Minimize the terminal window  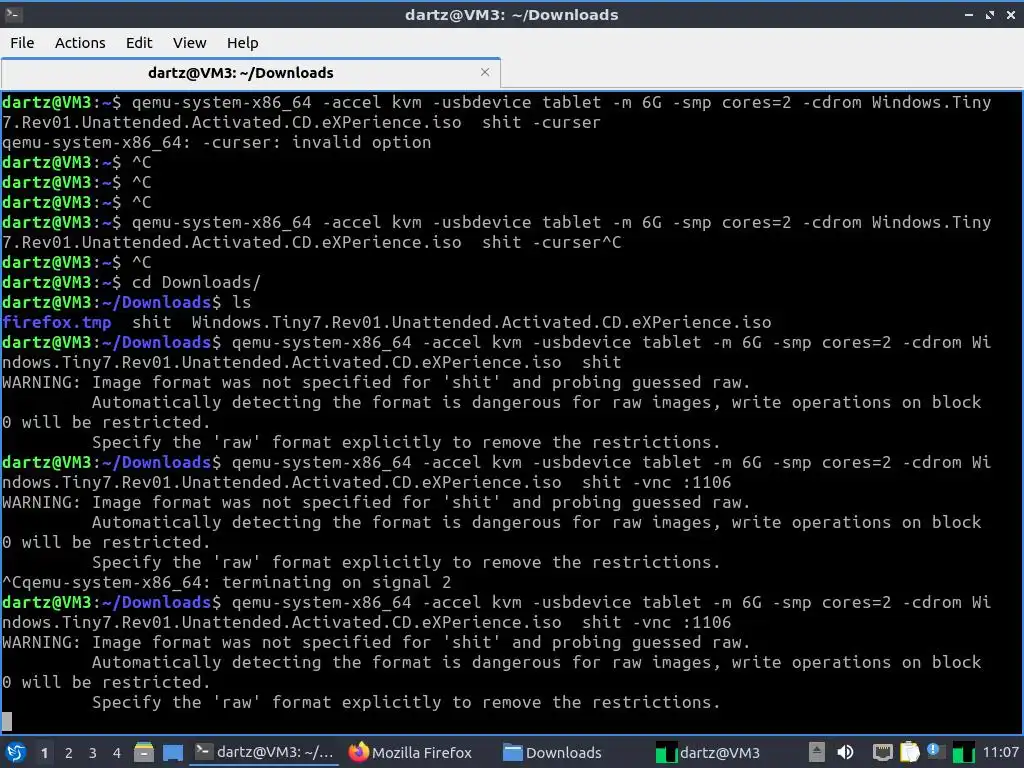tap(969, 14)
